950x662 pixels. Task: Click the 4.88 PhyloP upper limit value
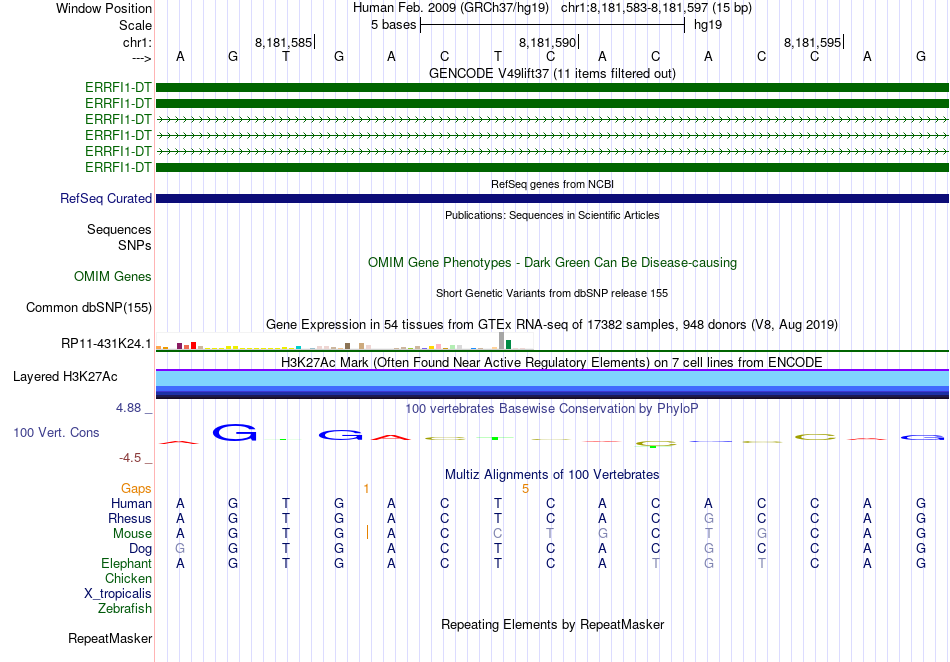pyautogui.click(x=128, y=408)
